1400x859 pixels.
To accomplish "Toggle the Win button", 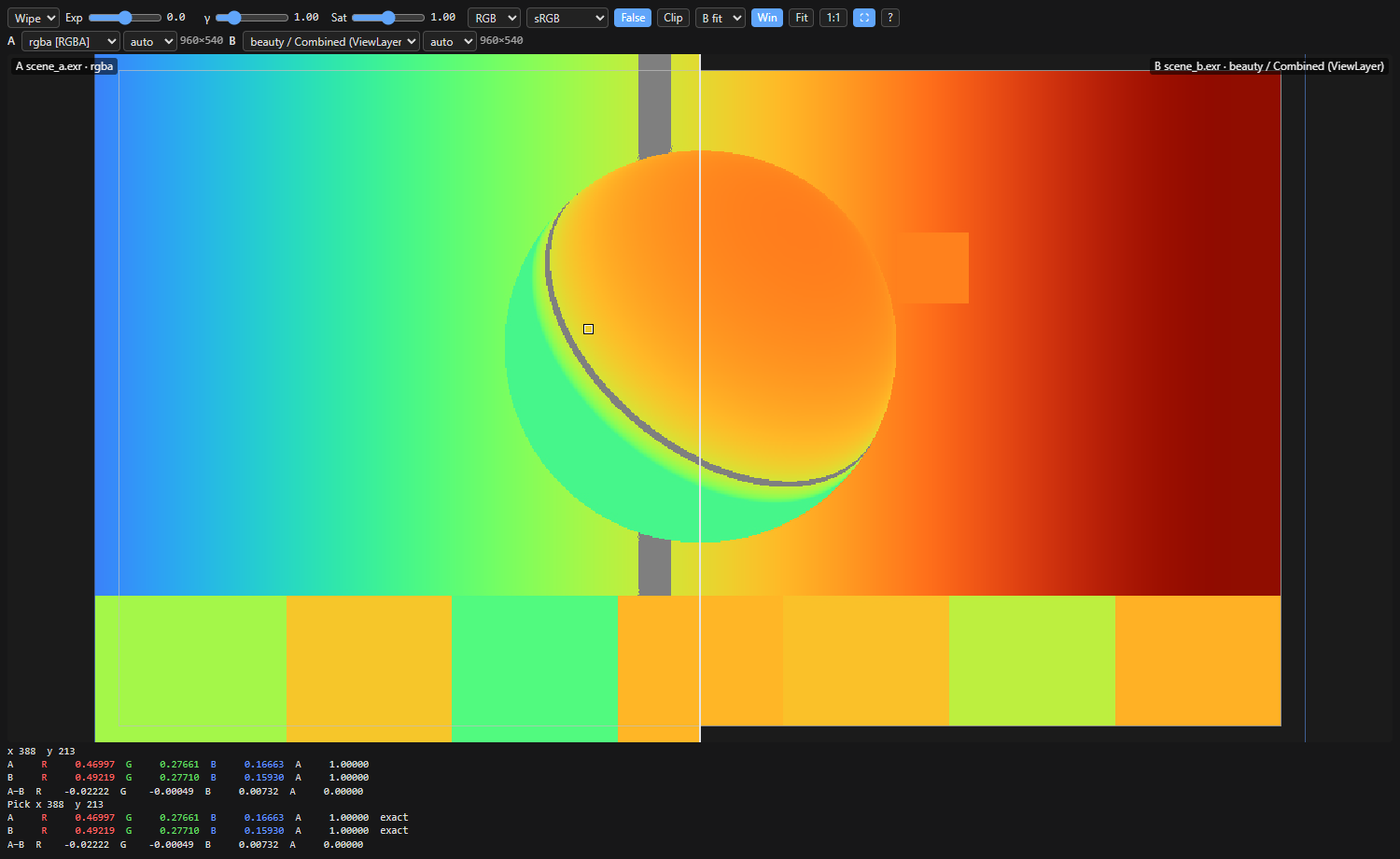I will click(x=767, y=18).
